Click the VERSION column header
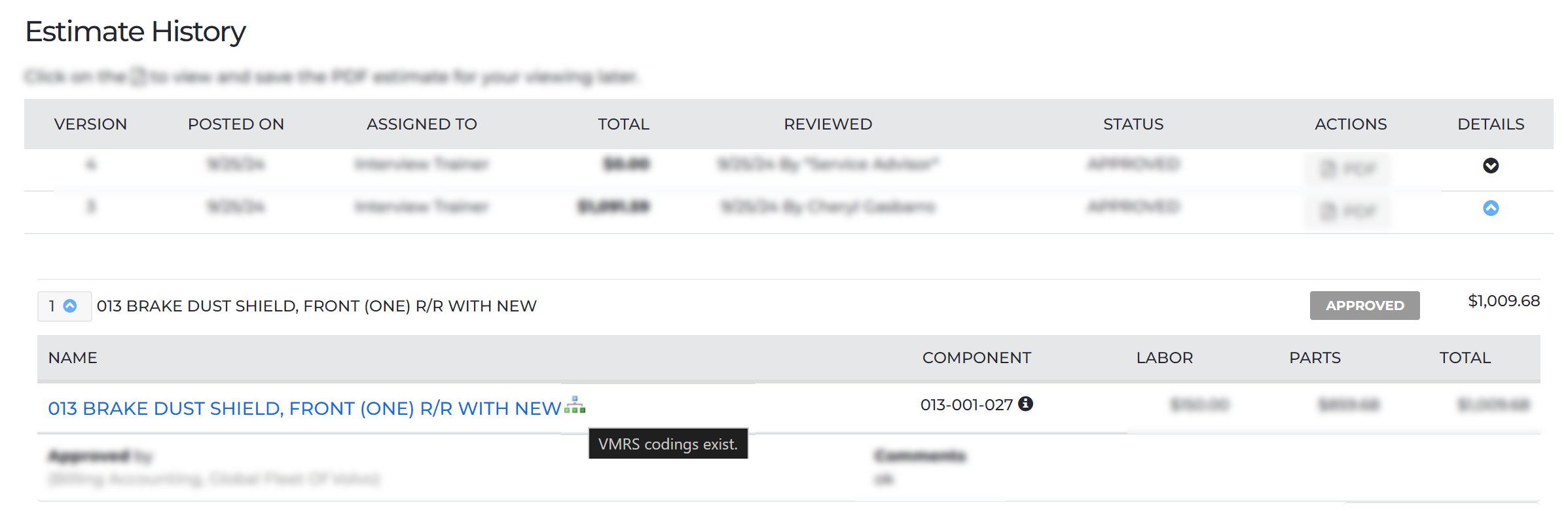The width and height of the screenshot is (1568, 511). [x=90, y=124]
